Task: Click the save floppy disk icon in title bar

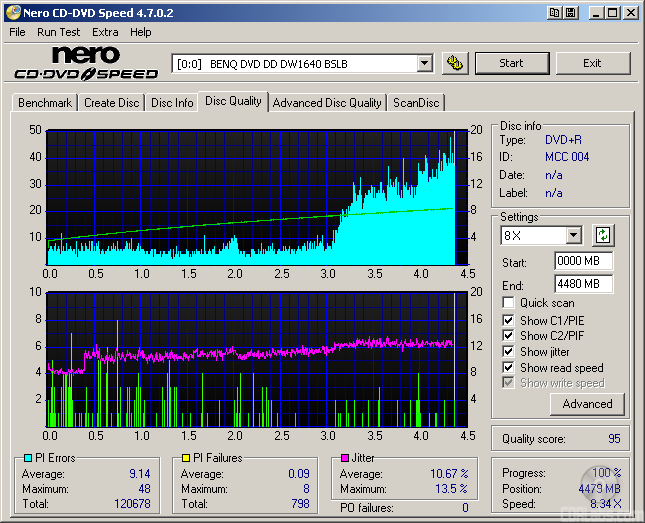Action: click(570, 13)
